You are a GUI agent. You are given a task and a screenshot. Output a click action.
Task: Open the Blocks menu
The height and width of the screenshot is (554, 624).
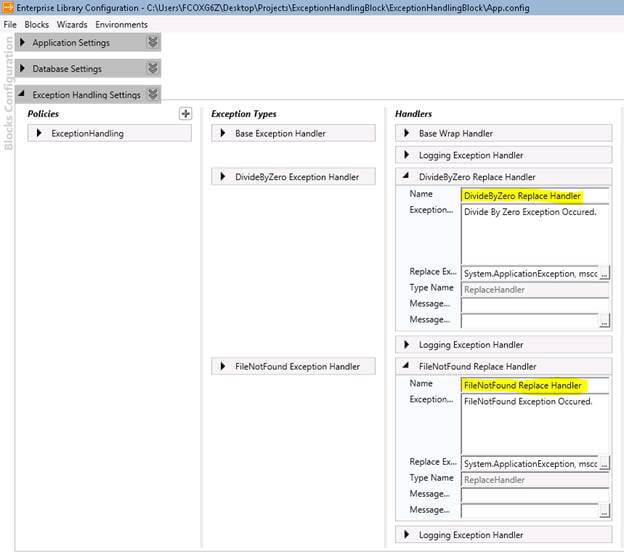[37, 25]
